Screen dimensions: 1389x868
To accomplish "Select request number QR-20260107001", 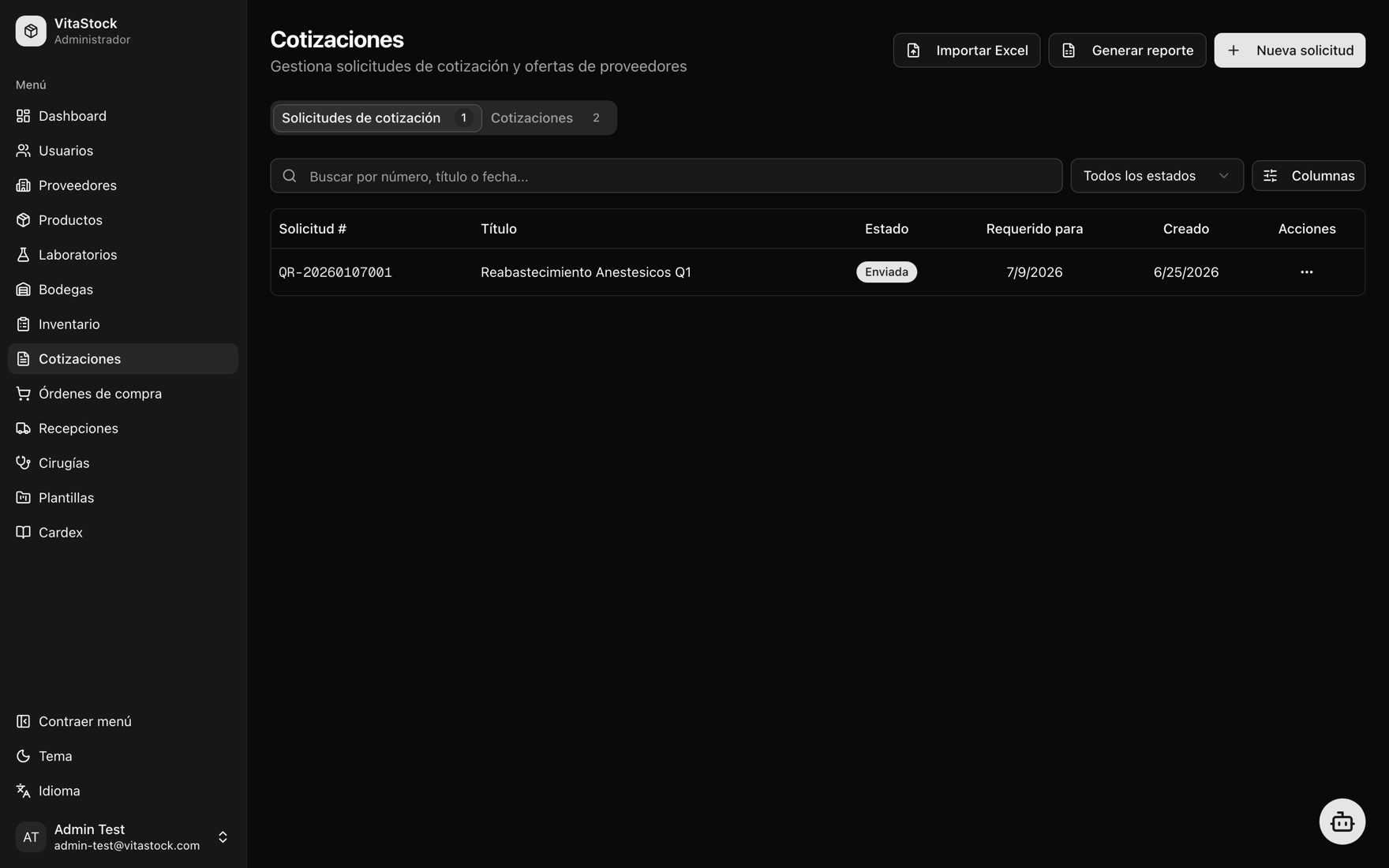I will (x=335, y=272).
